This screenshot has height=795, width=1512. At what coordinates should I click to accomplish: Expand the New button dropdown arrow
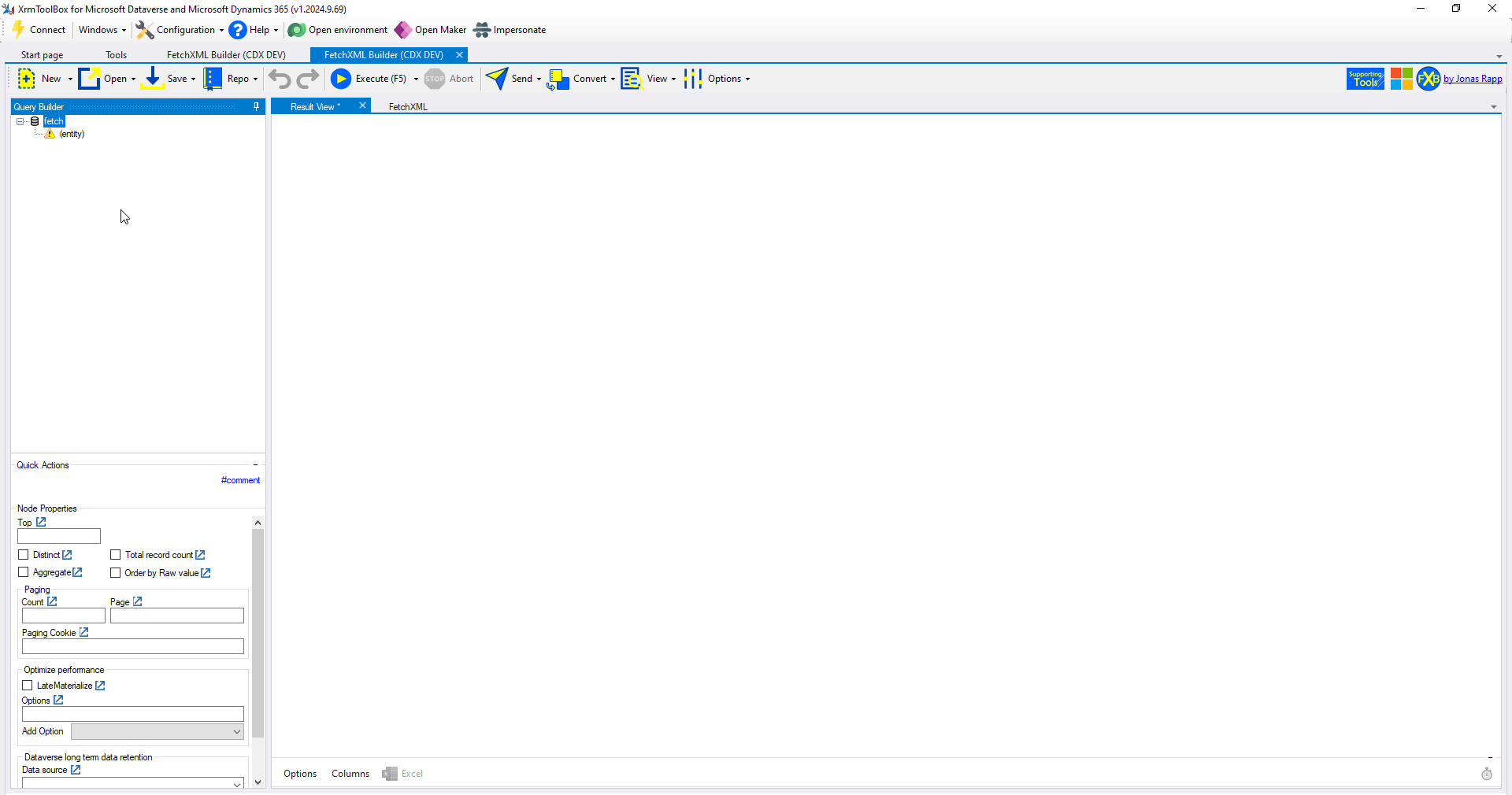coord(70,79)
